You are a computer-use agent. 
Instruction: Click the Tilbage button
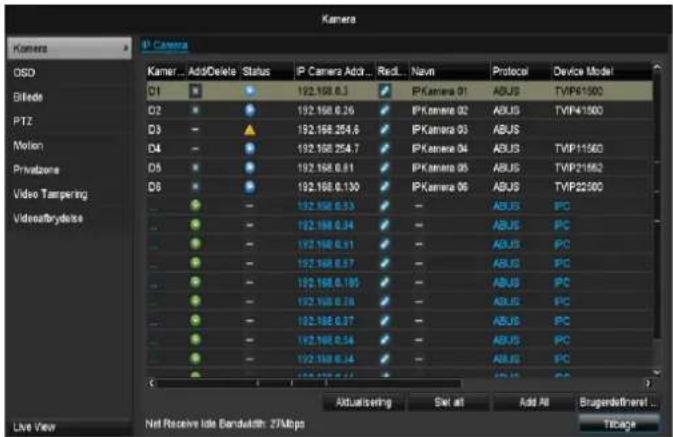[619, 424]
